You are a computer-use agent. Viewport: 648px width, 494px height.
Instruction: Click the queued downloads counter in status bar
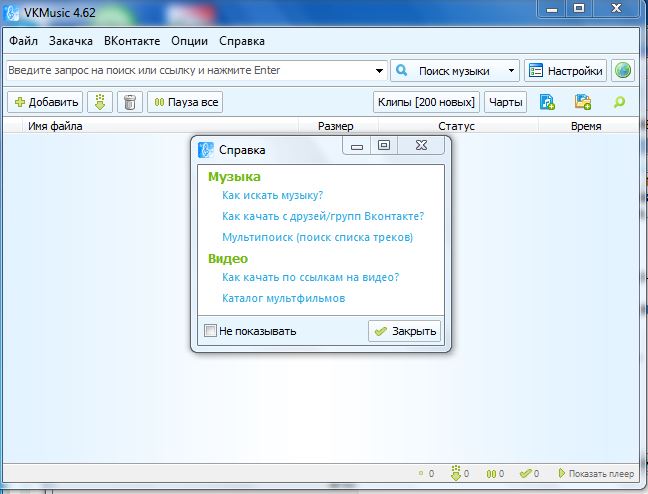pyautogui.click(x=426, y=474)
